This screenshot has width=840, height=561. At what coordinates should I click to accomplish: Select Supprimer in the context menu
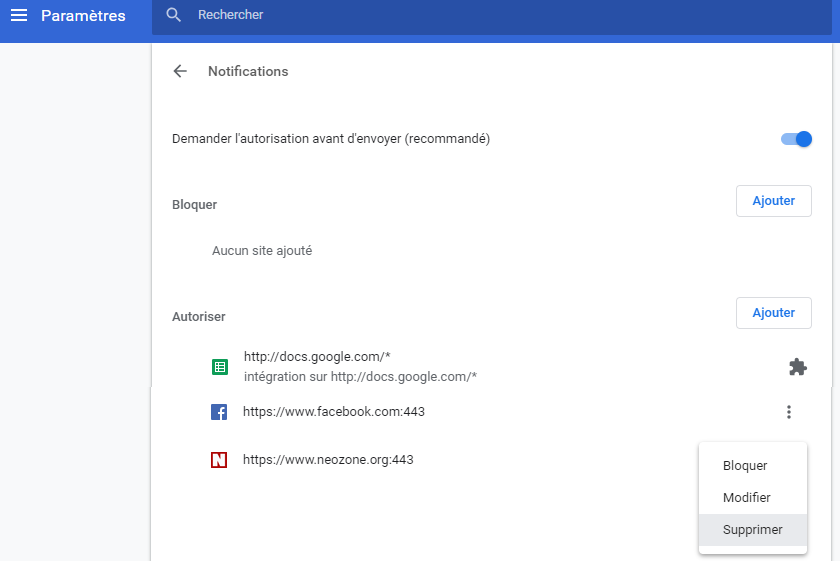pos(753,530)
